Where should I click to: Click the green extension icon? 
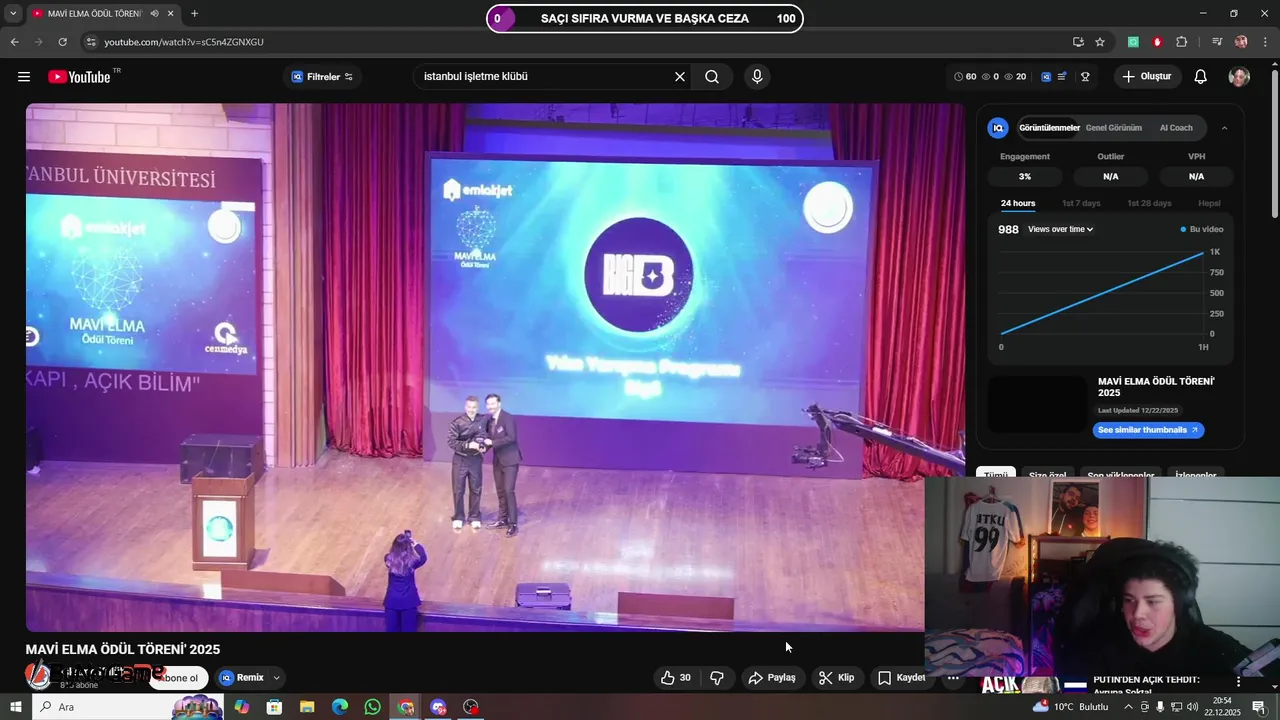(1133, 42)
